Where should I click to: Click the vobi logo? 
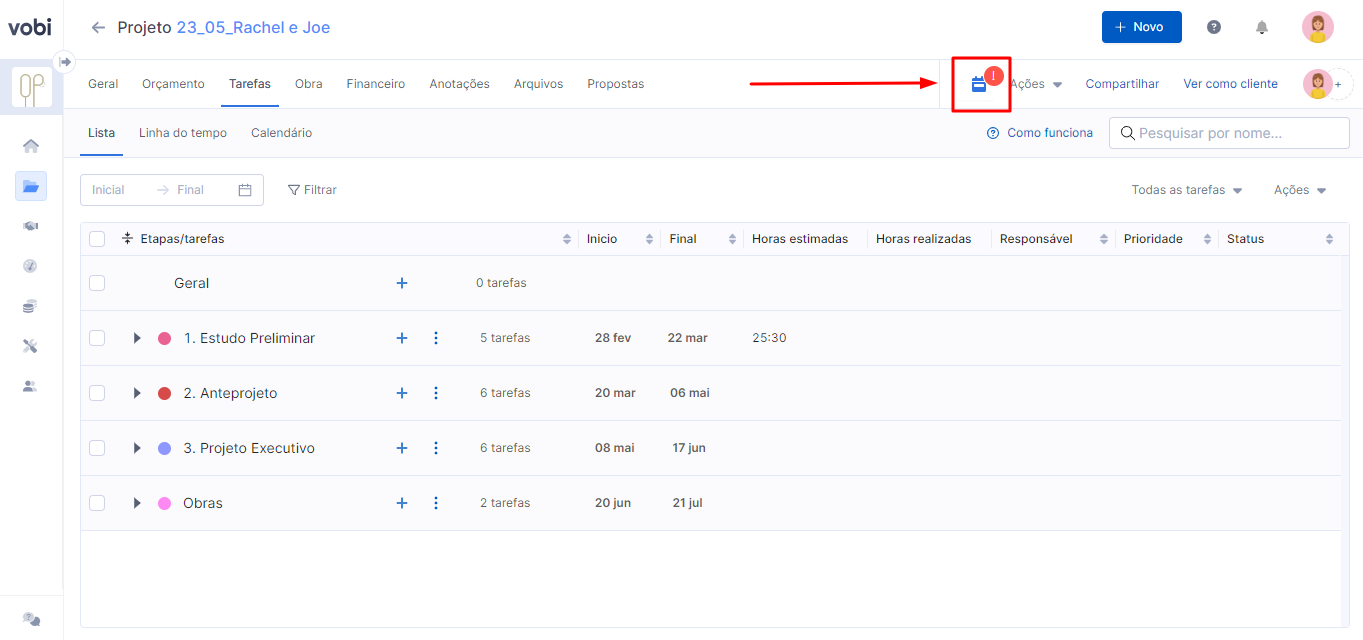tap(30, 27)
